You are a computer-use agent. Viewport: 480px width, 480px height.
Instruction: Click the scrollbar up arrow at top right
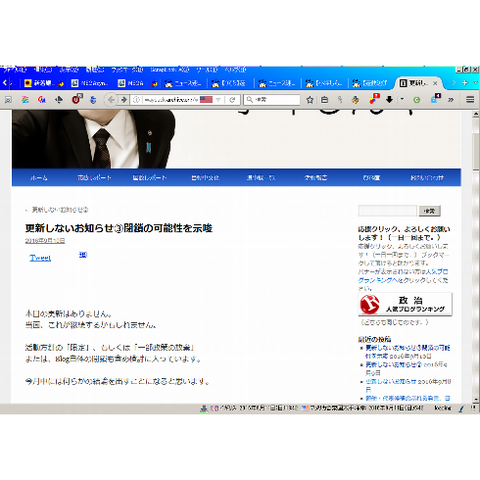click(476, 114)
